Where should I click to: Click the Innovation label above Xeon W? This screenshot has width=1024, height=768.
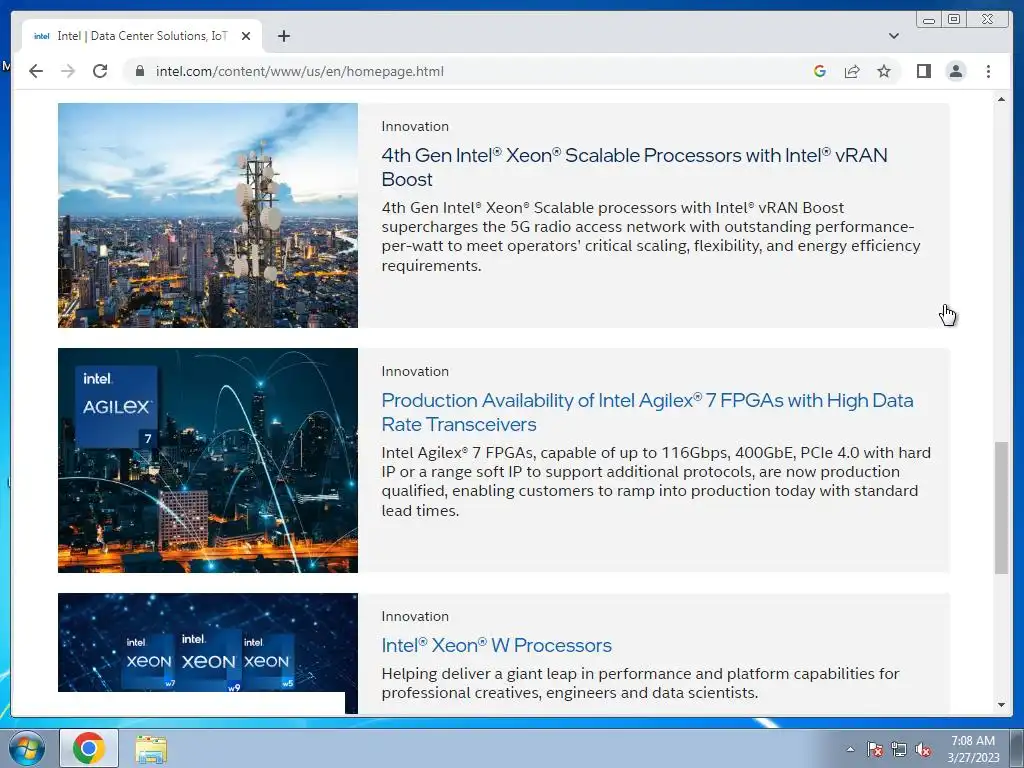click(415, 616)
